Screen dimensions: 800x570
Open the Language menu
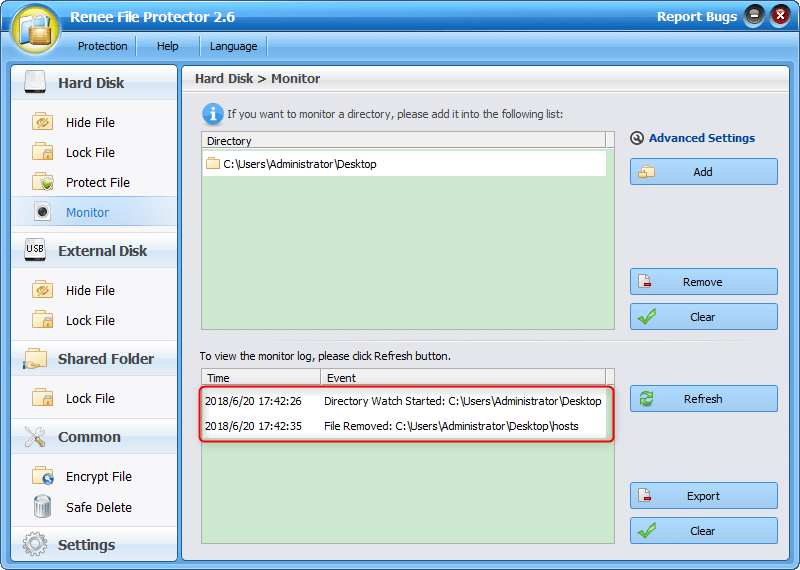233,46
